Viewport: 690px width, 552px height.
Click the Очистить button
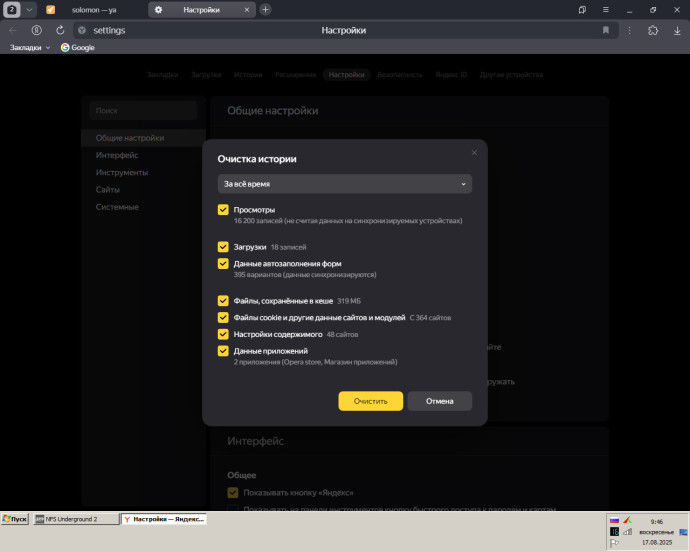[x=371, y=401]
